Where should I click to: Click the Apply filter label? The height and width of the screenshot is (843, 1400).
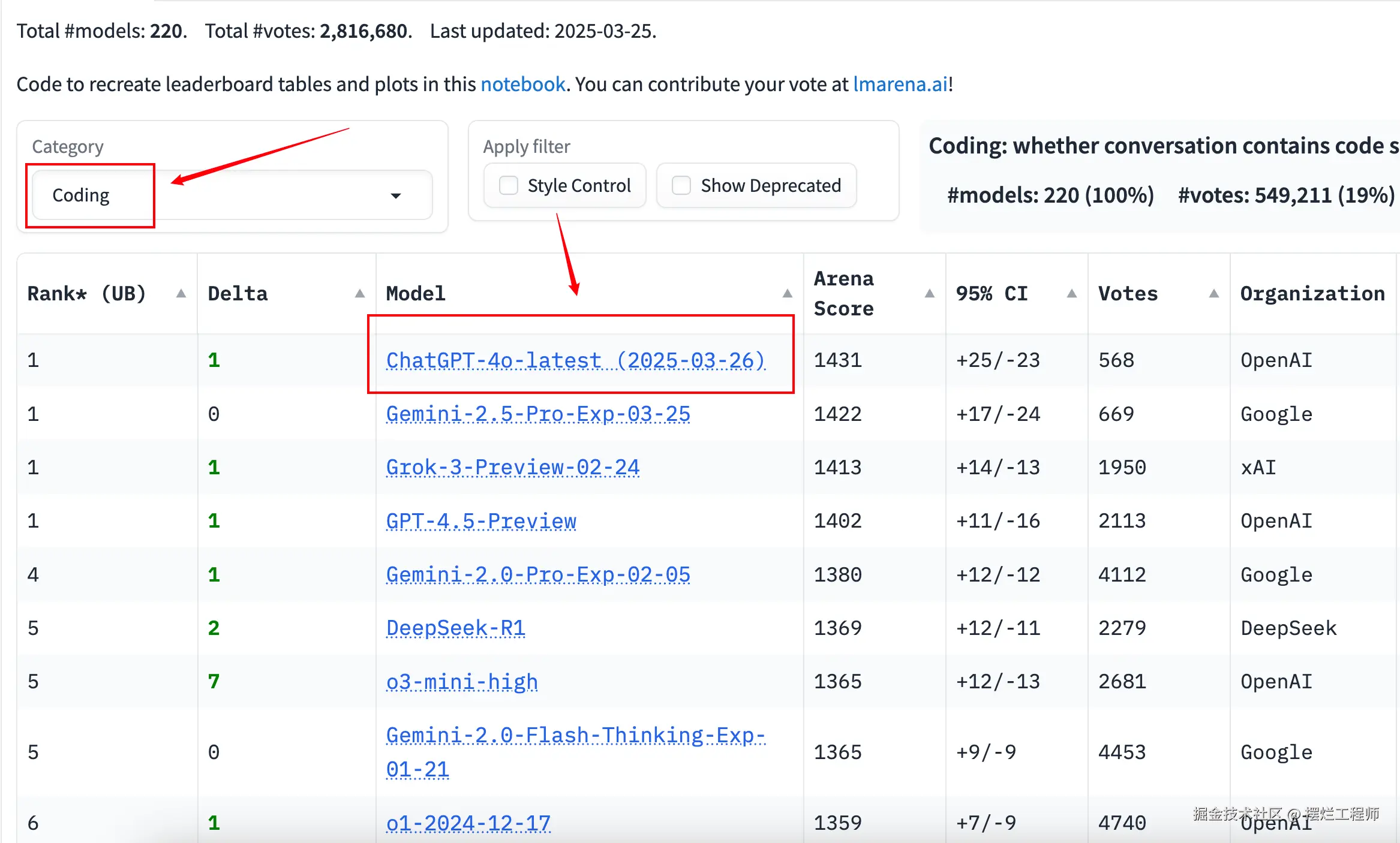527,146
